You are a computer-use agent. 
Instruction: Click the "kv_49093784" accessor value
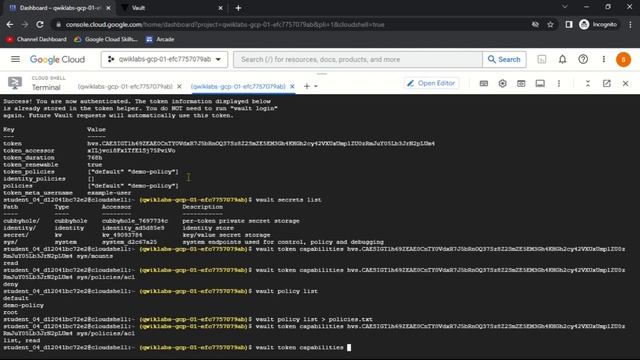[122, 235]
